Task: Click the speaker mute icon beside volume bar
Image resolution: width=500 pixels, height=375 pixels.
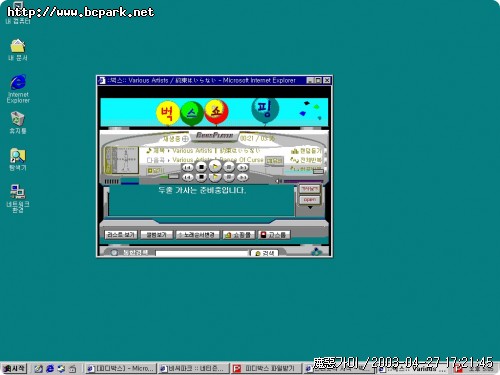Action: pos(278,181)
